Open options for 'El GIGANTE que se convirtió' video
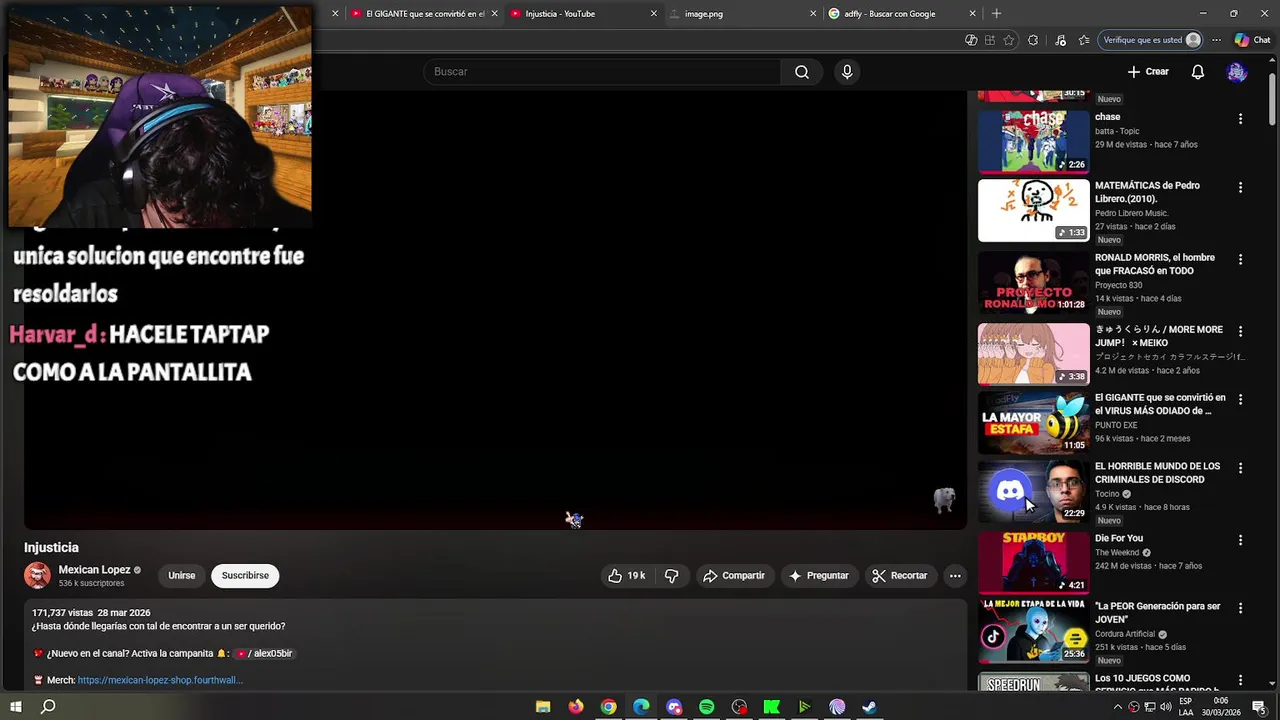Viewport: 1280px width, 720px height. coord(1240,400)
